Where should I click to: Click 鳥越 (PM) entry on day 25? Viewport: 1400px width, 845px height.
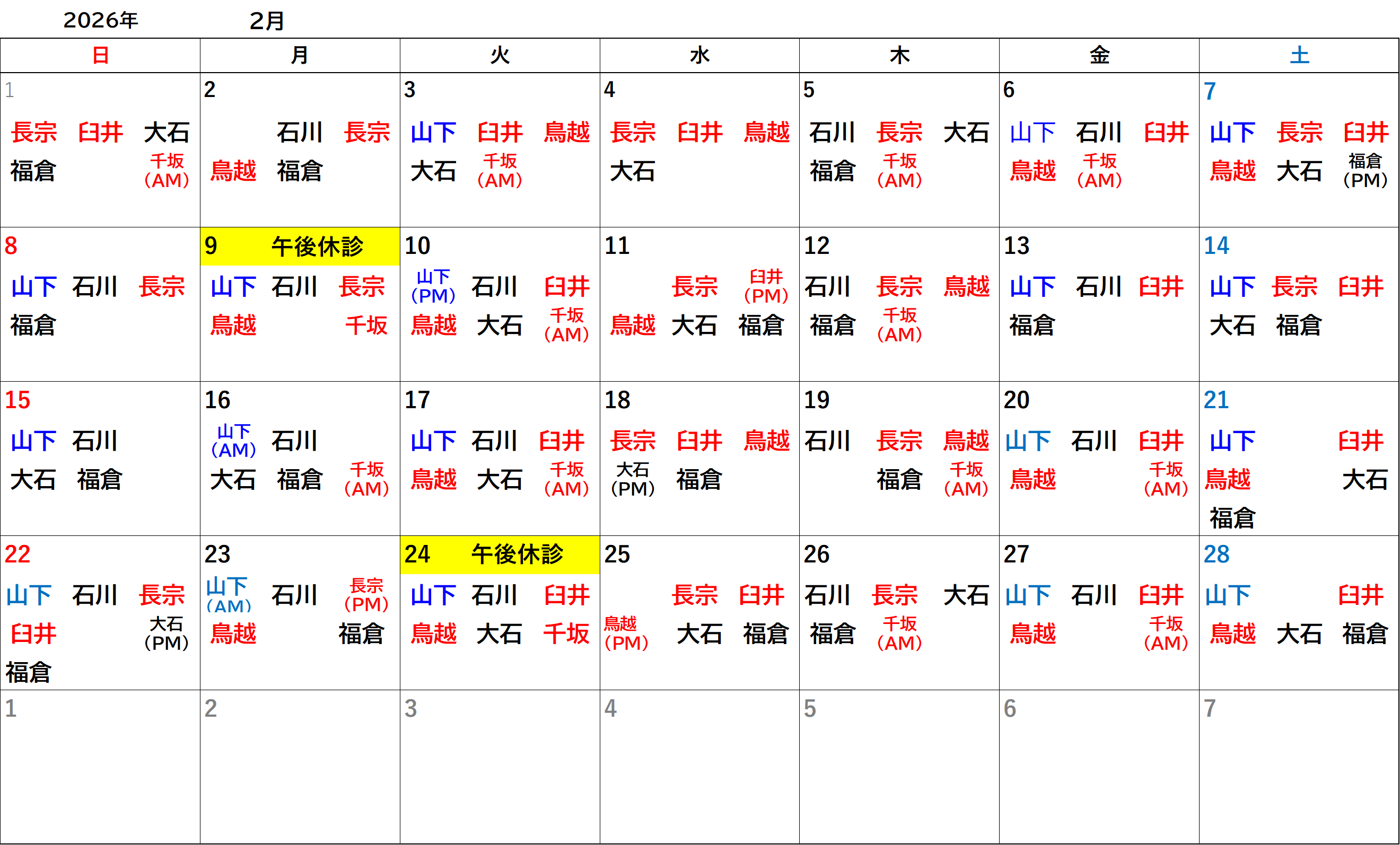(x=626, y=633)
